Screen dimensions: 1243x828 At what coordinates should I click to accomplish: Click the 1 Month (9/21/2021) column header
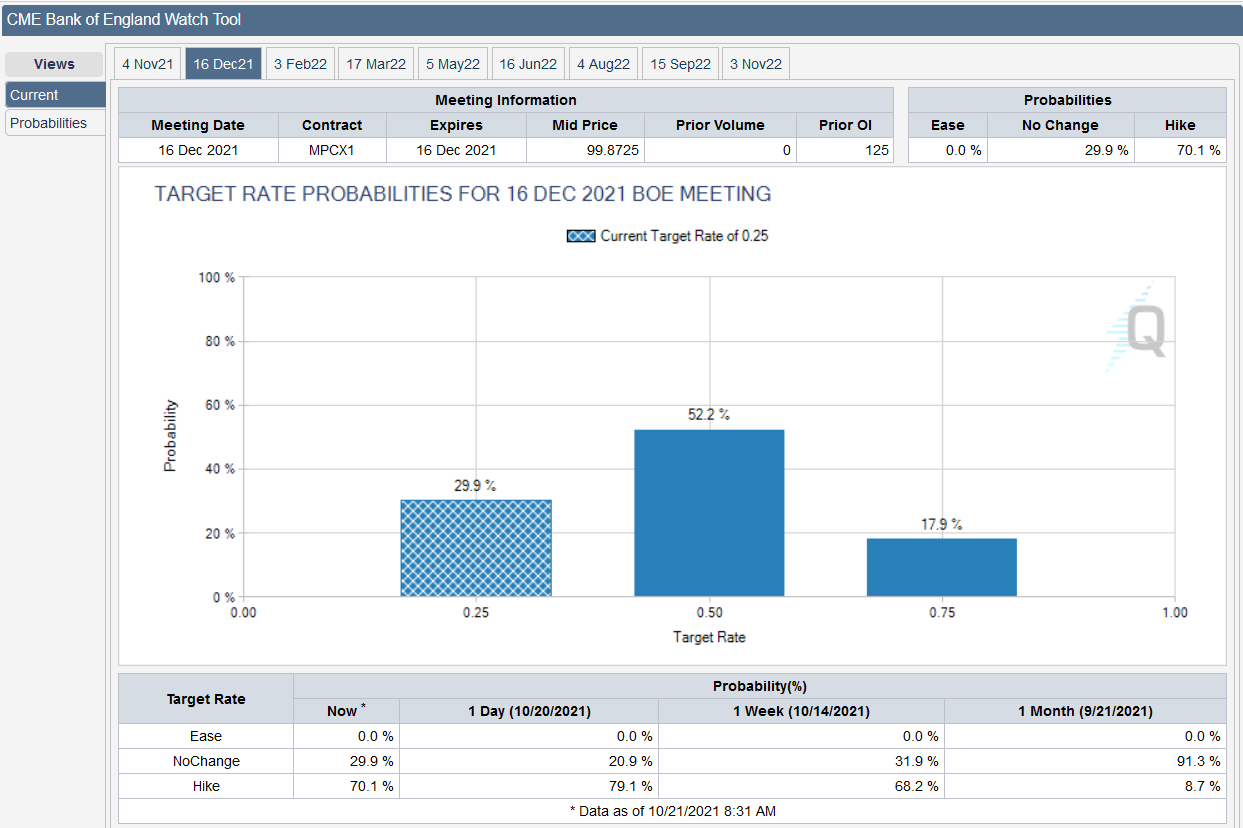tap(1085, 711)
